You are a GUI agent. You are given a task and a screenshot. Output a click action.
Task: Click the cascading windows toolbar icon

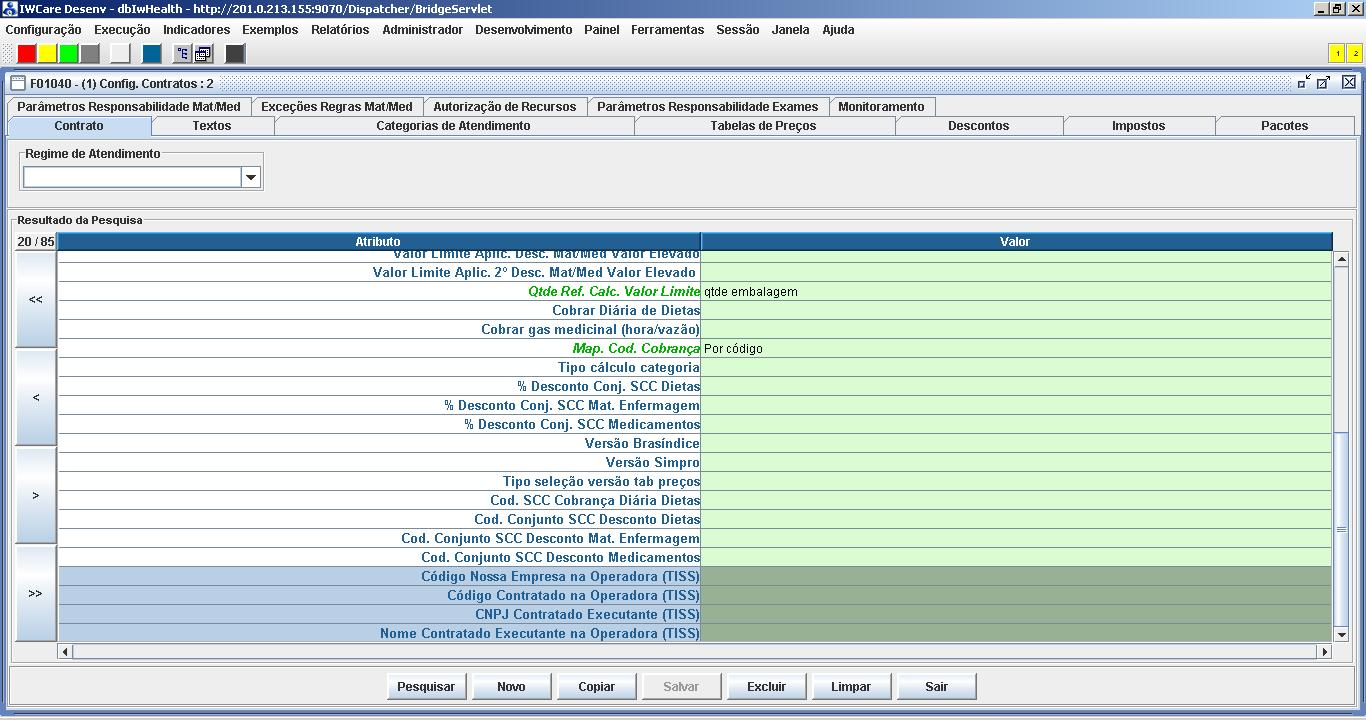[203, 54]
